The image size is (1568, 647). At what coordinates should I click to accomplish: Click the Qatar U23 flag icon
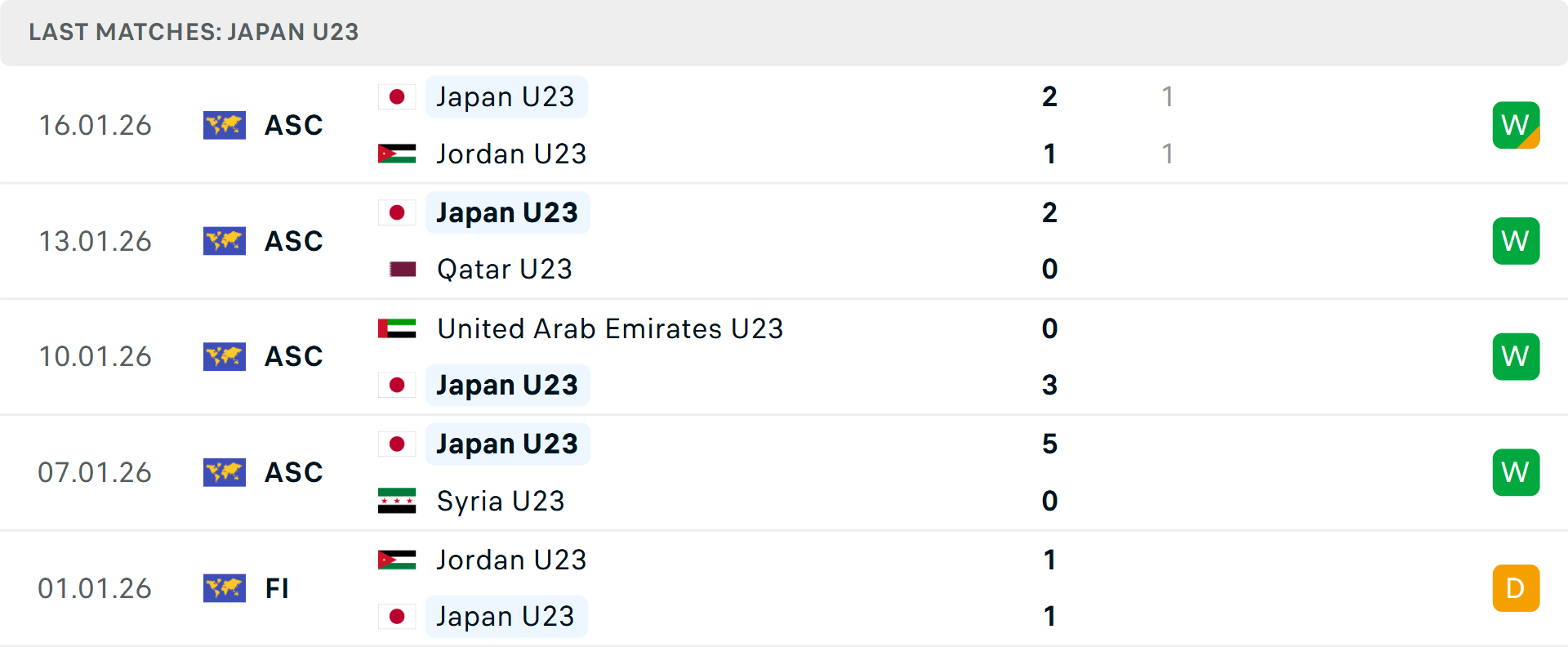tap(403, 269)
